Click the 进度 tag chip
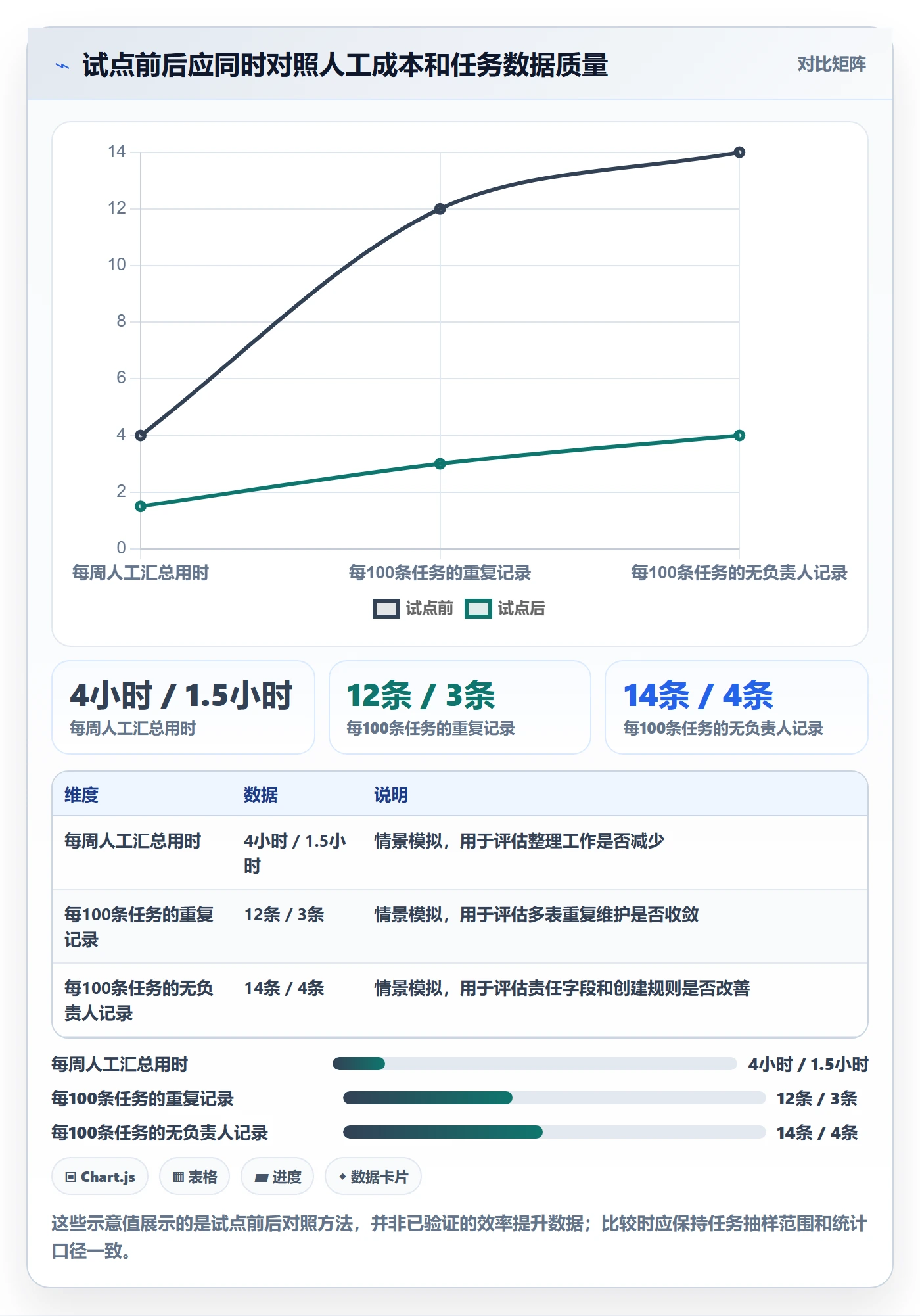Image resolution: width=920 pixels, height=1316 pixels. [277, 1177]
